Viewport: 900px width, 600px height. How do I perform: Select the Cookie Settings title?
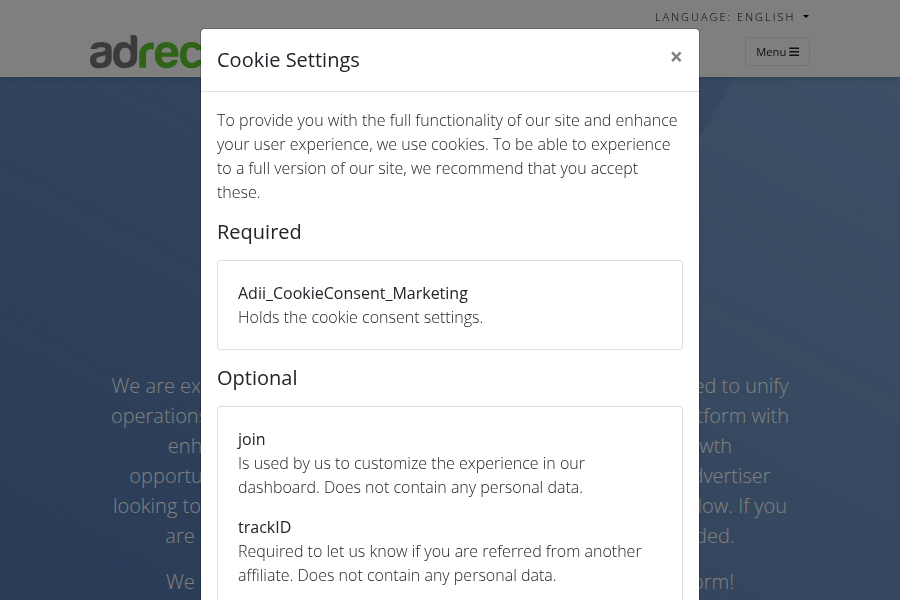[x=288, y=59]
